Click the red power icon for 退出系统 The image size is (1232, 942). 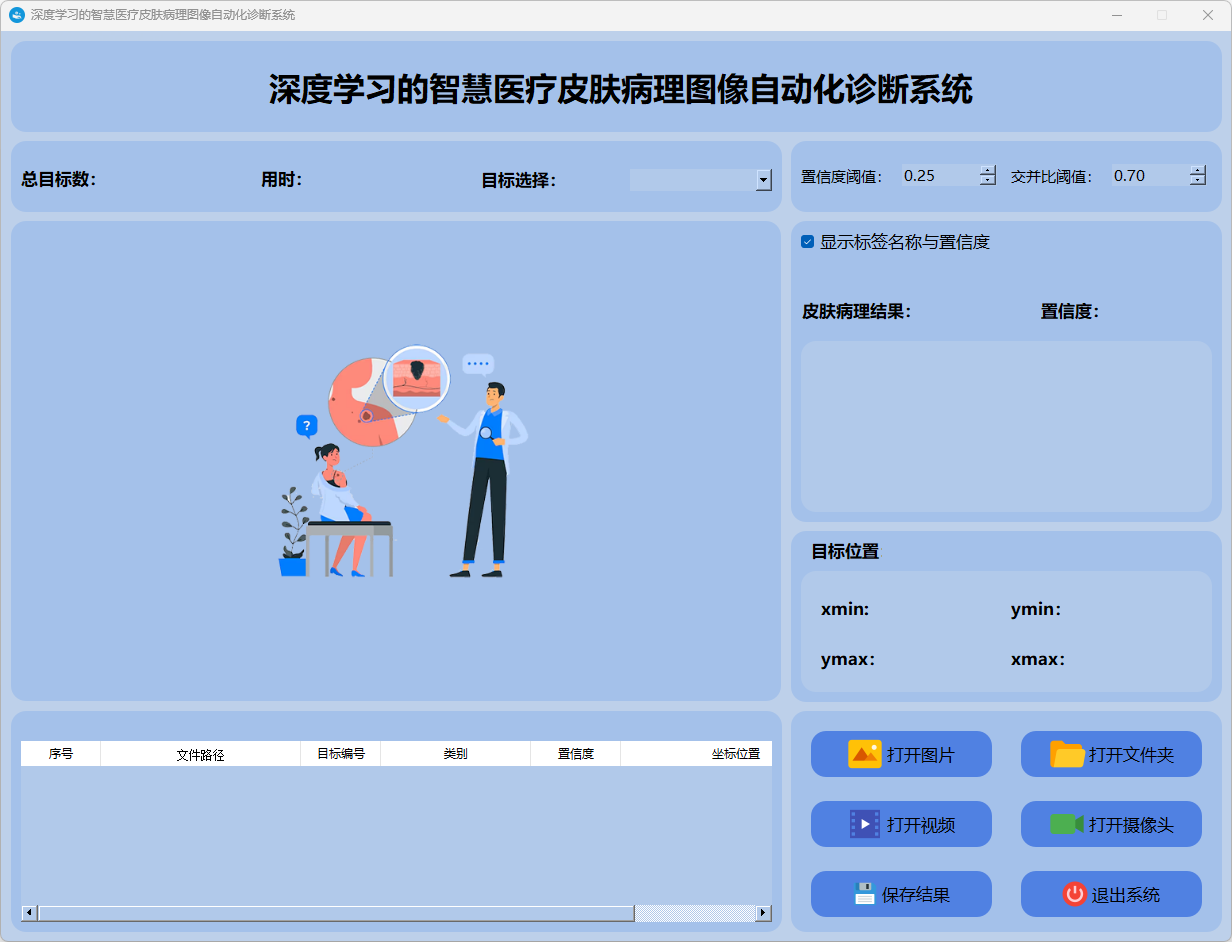pos(1075,894)
